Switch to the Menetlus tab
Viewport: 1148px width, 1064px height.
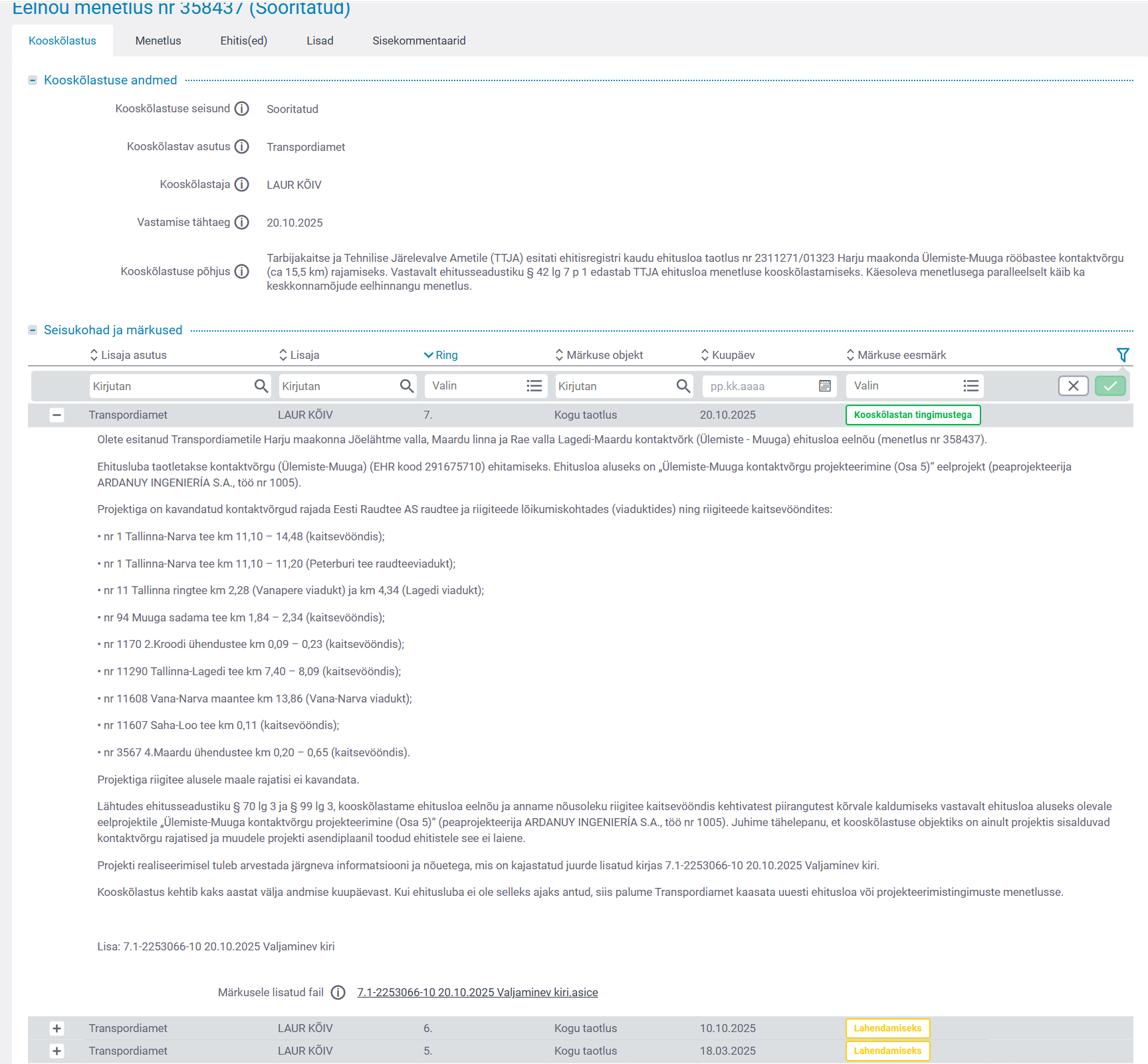click(158, 41)
